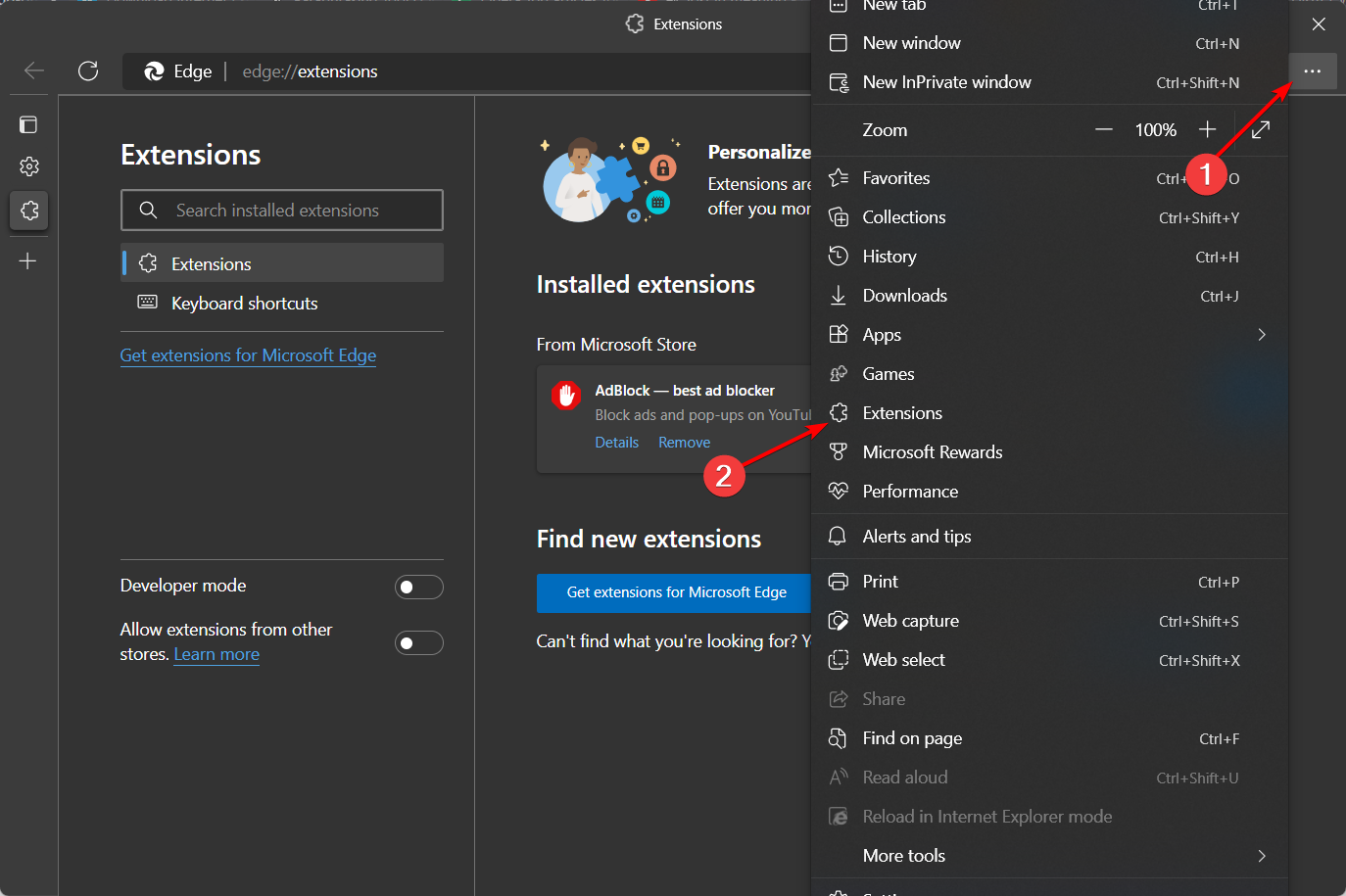The height and width of the screenshot is (896, 1346).
Task: Enable Allow extensions from other stores
Action: click(x=418, y=642)
